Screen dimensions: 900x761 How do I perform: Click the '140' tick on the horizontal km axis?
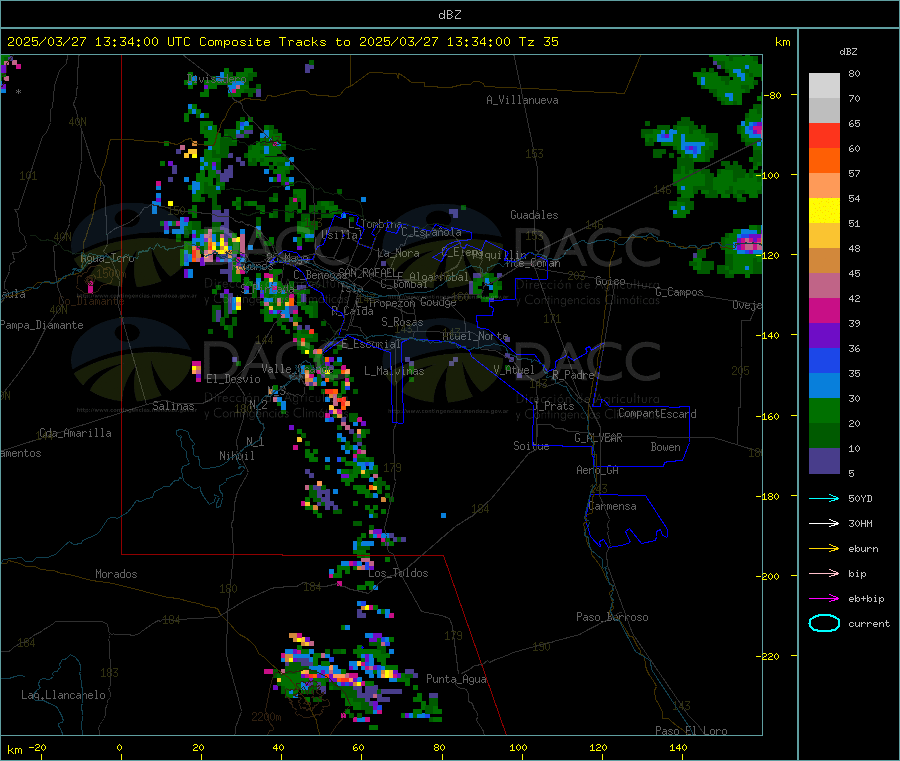click(x=678, y=747)
